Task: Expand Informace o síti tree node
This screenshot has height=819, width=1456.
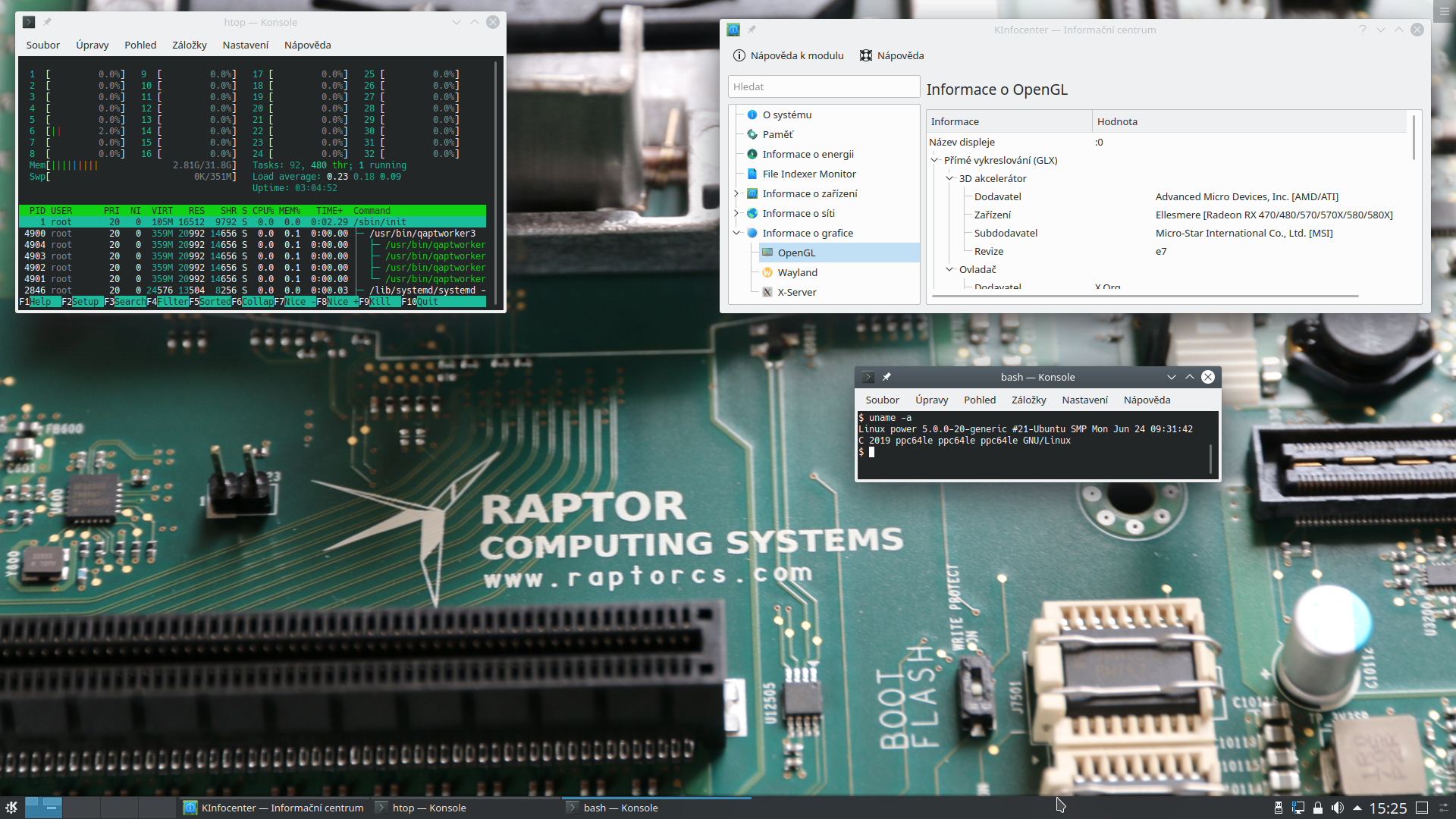Action: [x=736, y=213]
